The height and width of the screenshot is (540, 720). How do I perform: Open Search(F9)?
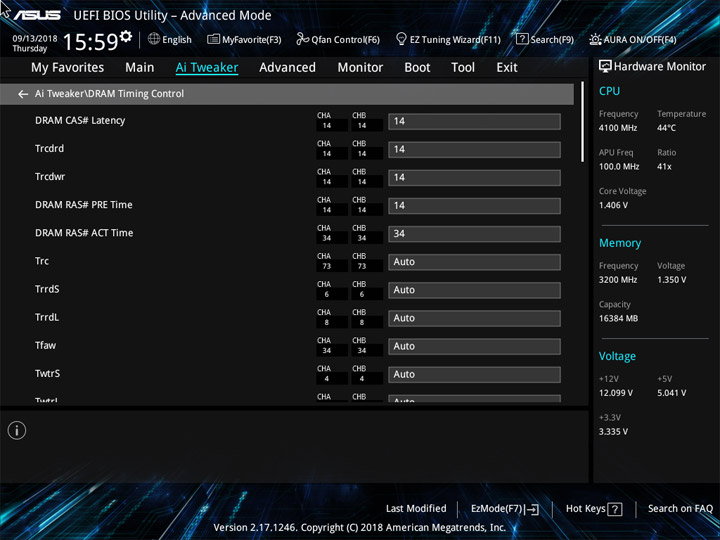(x=552, y=40)
